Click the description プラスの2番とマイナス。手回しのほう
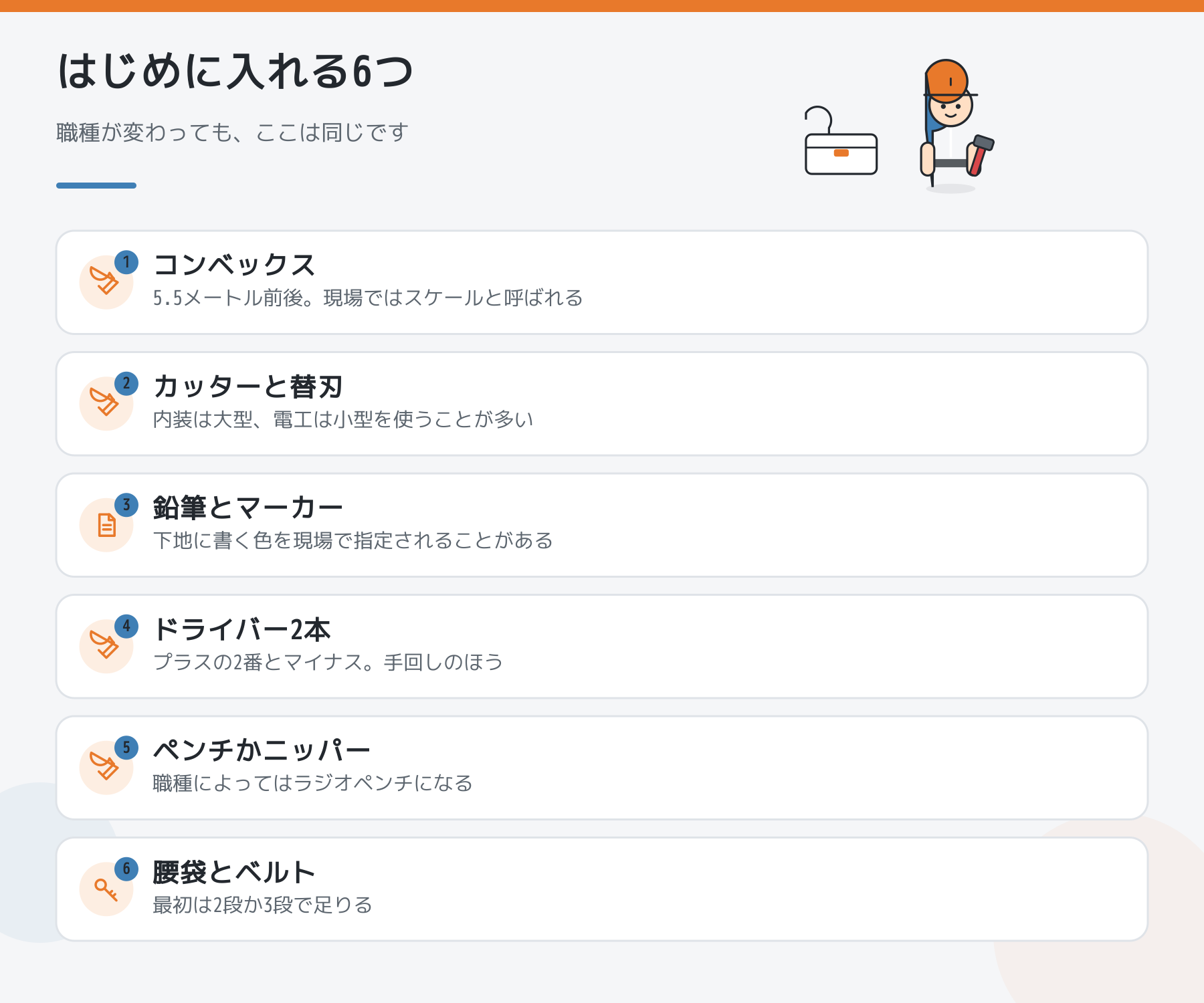Image resolution: width=1204 pixels, height=1003 pixels. (328, 662)
